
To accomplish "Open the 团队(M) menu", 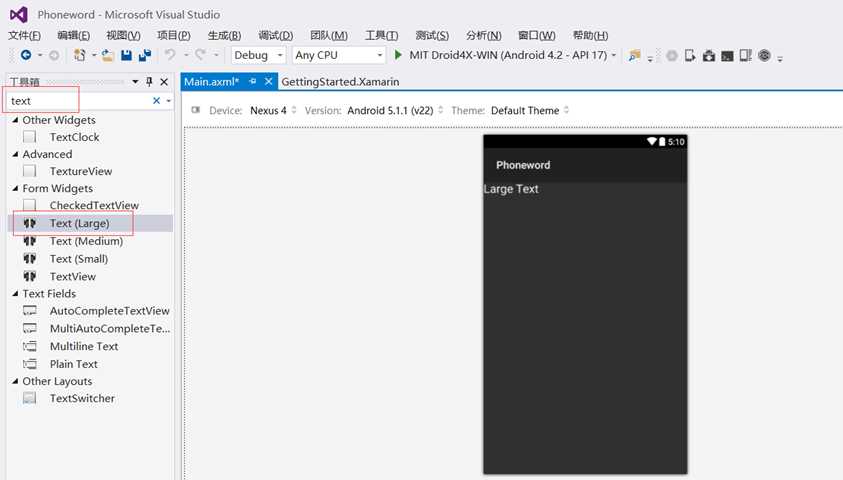I will point(328,35).
